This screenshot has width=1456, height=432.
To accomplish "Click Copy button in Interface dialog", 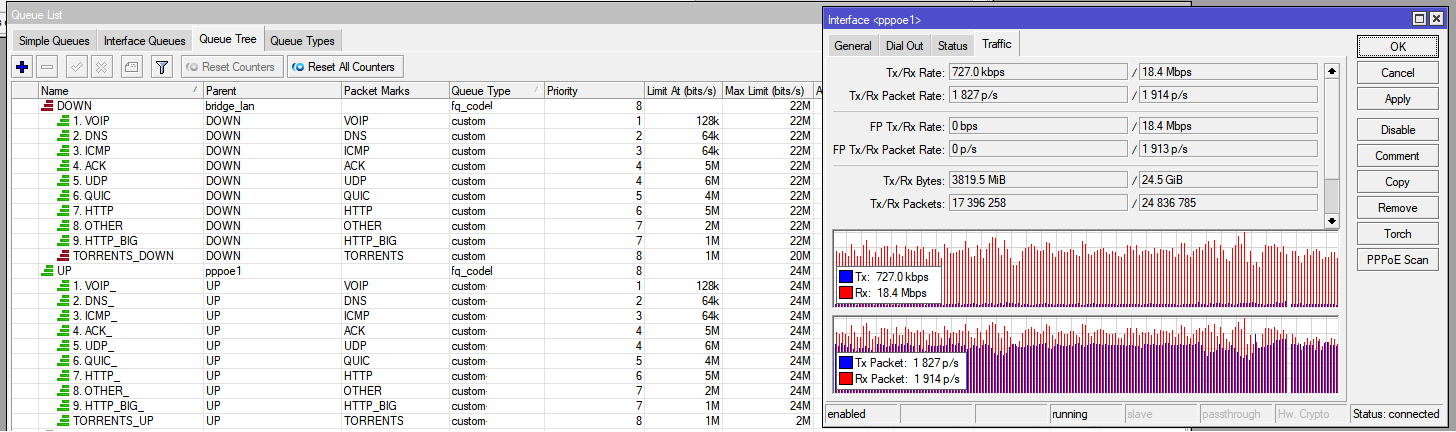I will tap(1398, 182).
